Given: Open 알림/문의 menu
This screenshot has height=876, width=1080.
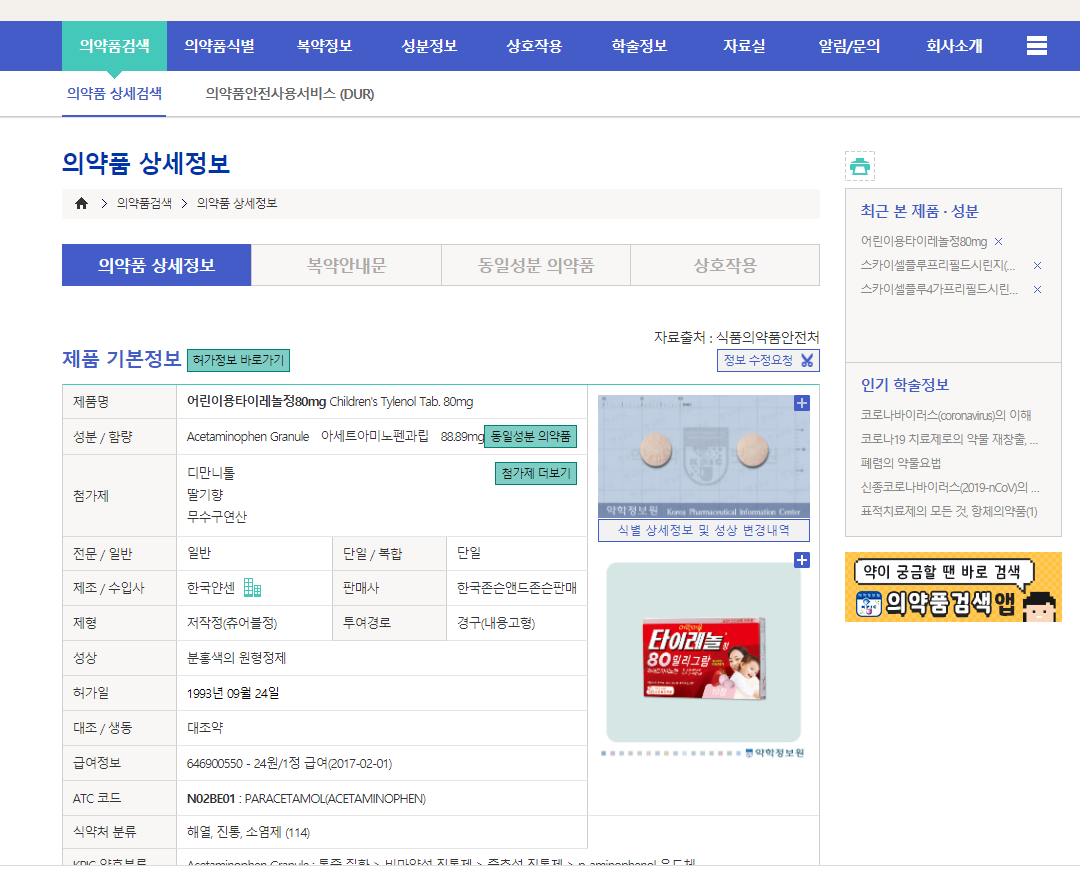Looking at the screenshot, I should tap(849, 45).
